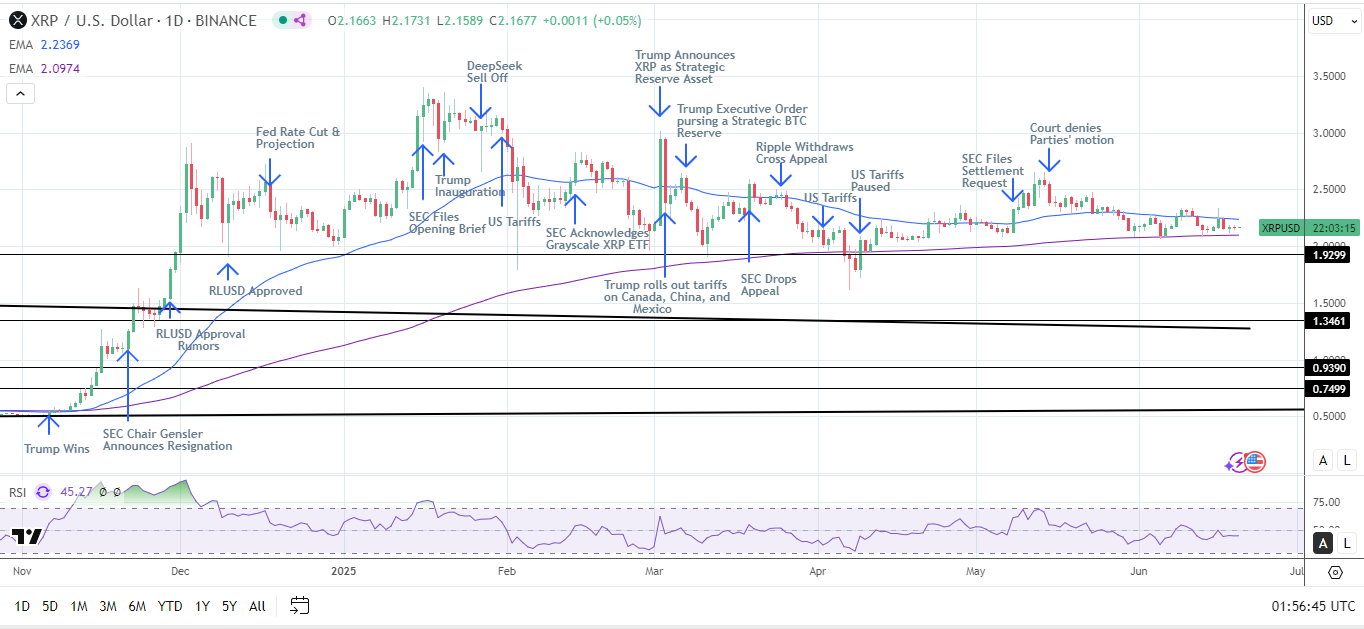Screen dimensions: 1364x629
Task: Click the US flag economic event icon
Action: tap(1255, 462)
